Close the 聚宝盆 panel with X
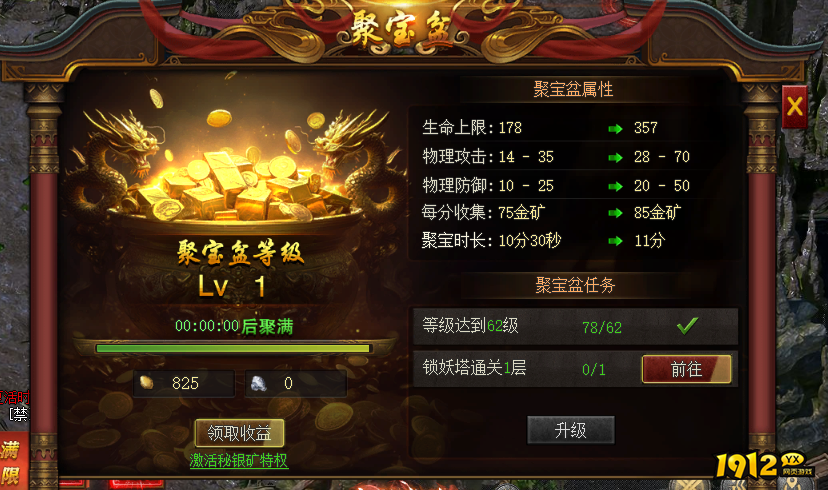The image size is (828, 490). pos(795,107)
